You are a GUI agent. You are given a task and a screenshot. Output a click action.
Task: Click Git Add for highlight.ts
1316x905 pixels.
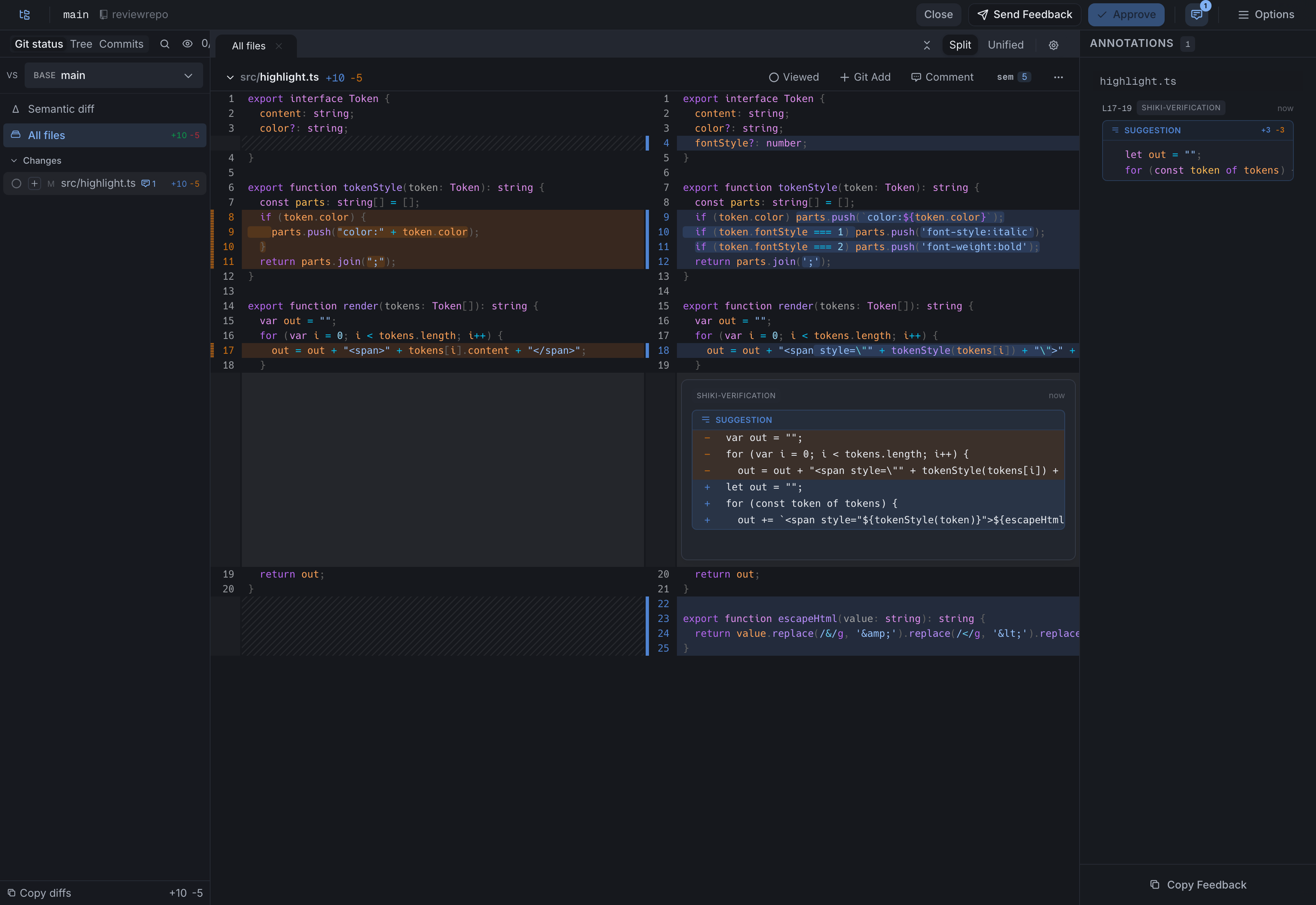865,77
